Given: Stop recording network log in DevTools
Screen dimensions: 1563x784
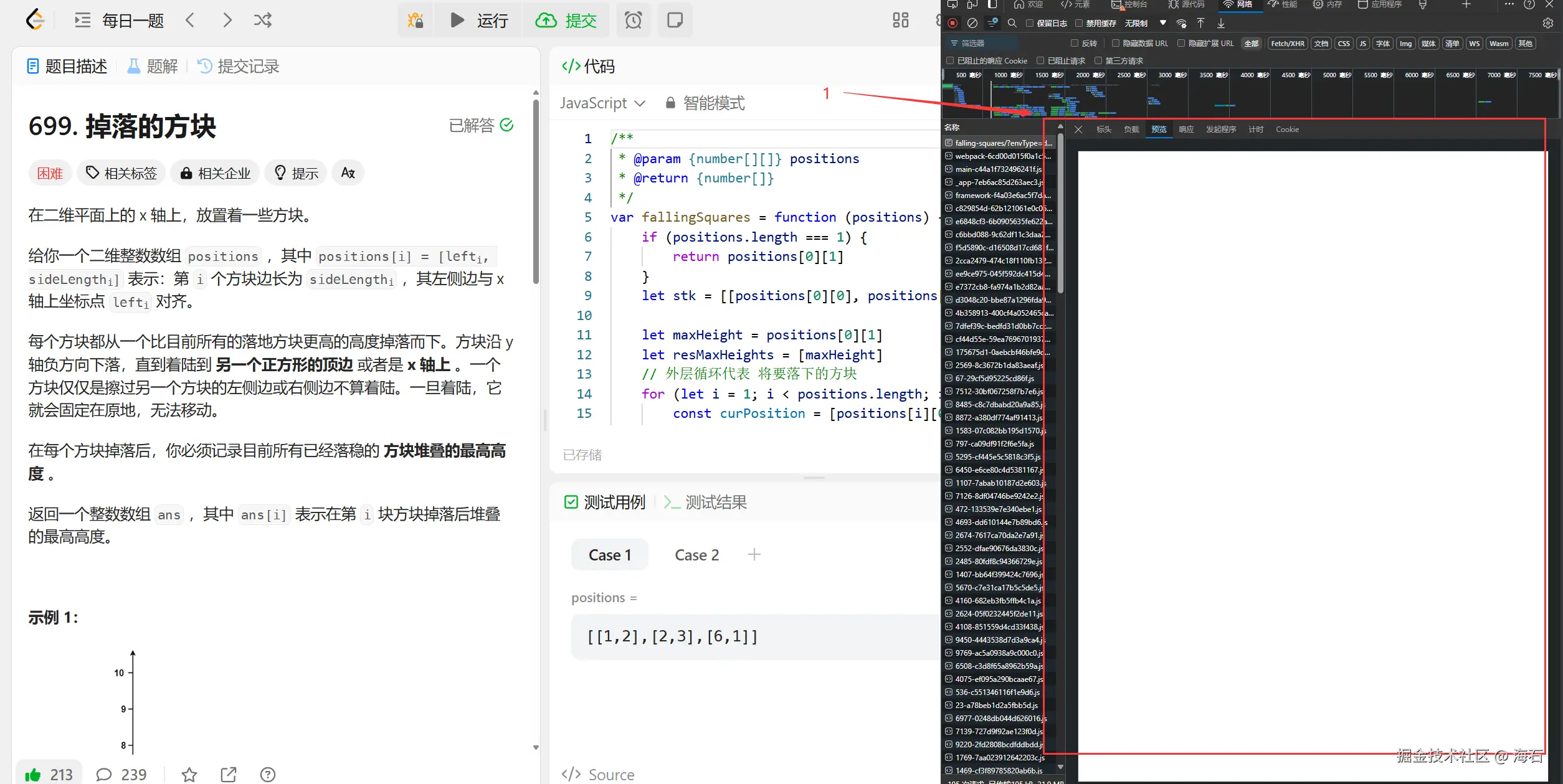Looking at the screenshot, I should [953, 23].
